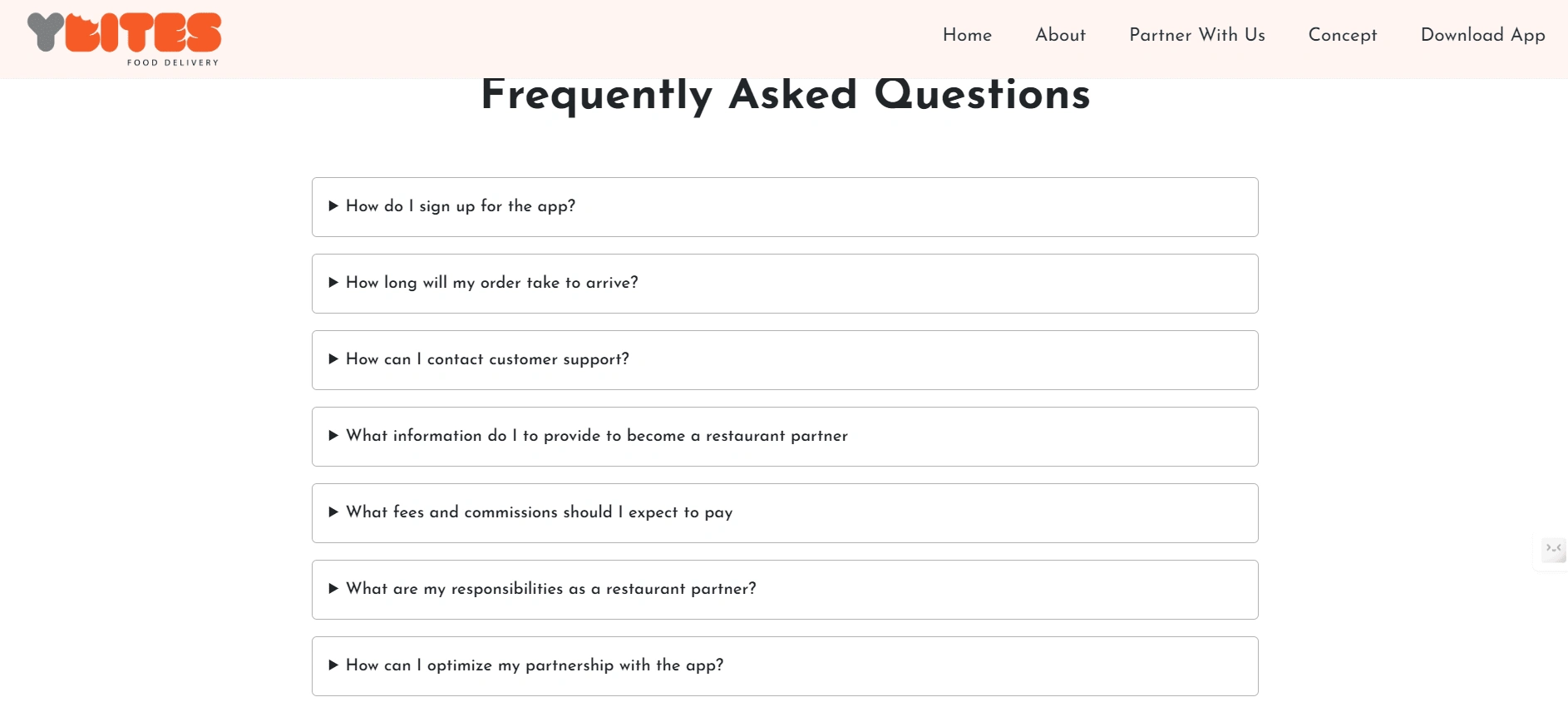Click the triangle arrow beside the sign up question
This screenshot has height=707, width=1568.
pos(333,206)
